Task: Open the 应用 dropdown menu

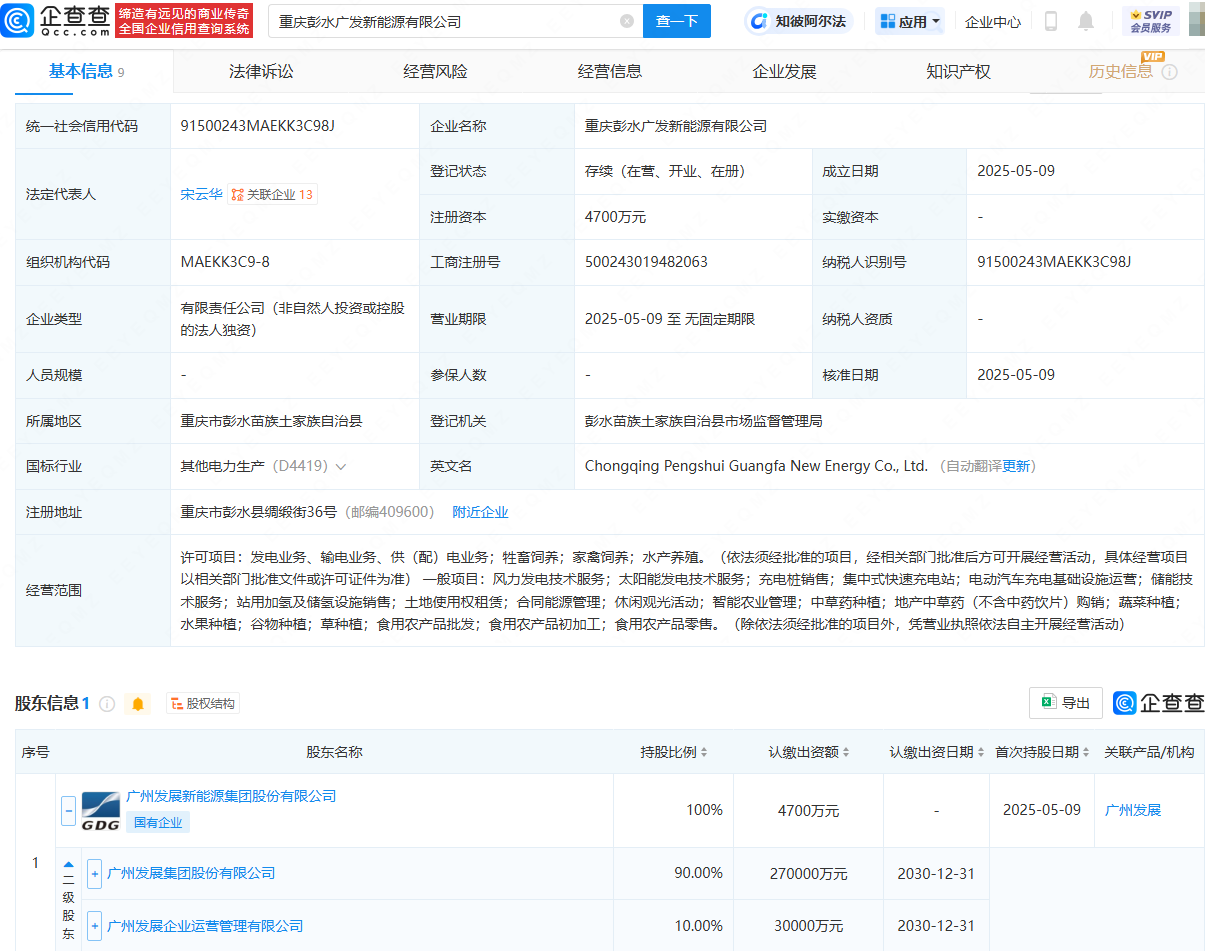Action: (x=910, y=21)
